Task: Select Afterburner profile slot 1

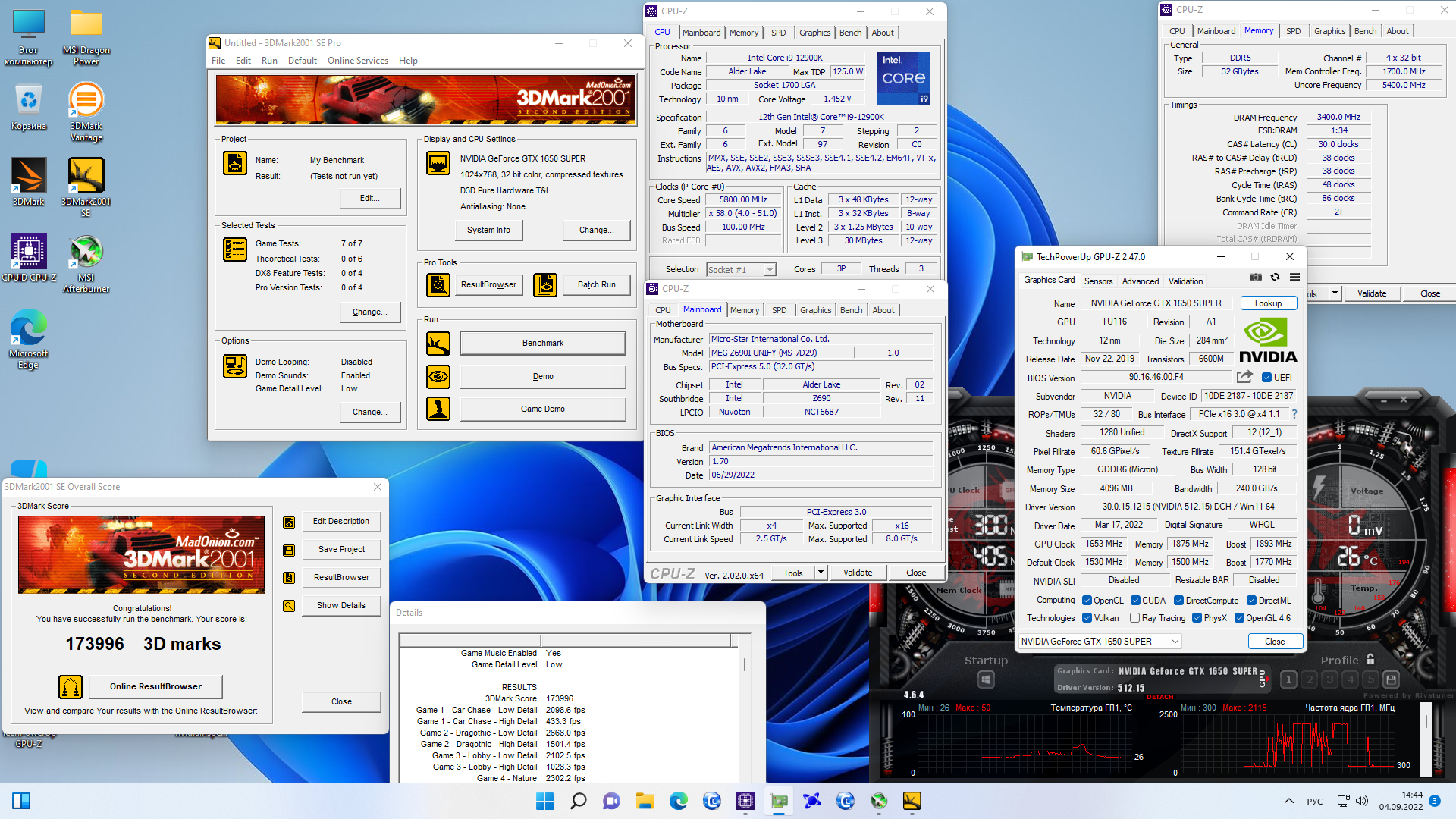Action: (1288, 680)
